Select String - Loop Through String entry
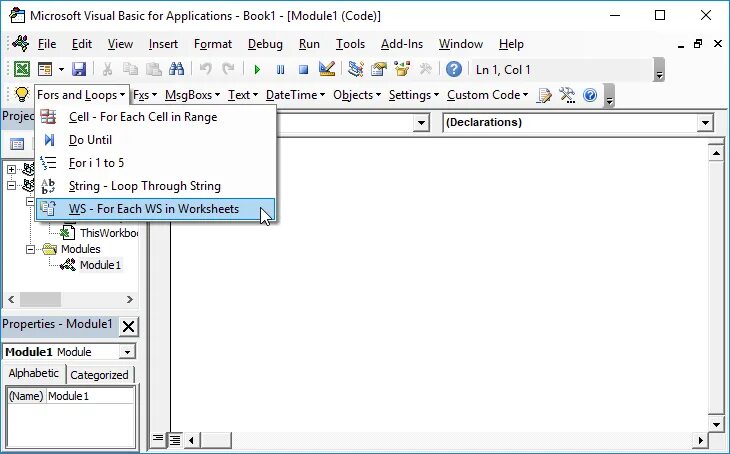The image size is (730, 454). point(155,186)
